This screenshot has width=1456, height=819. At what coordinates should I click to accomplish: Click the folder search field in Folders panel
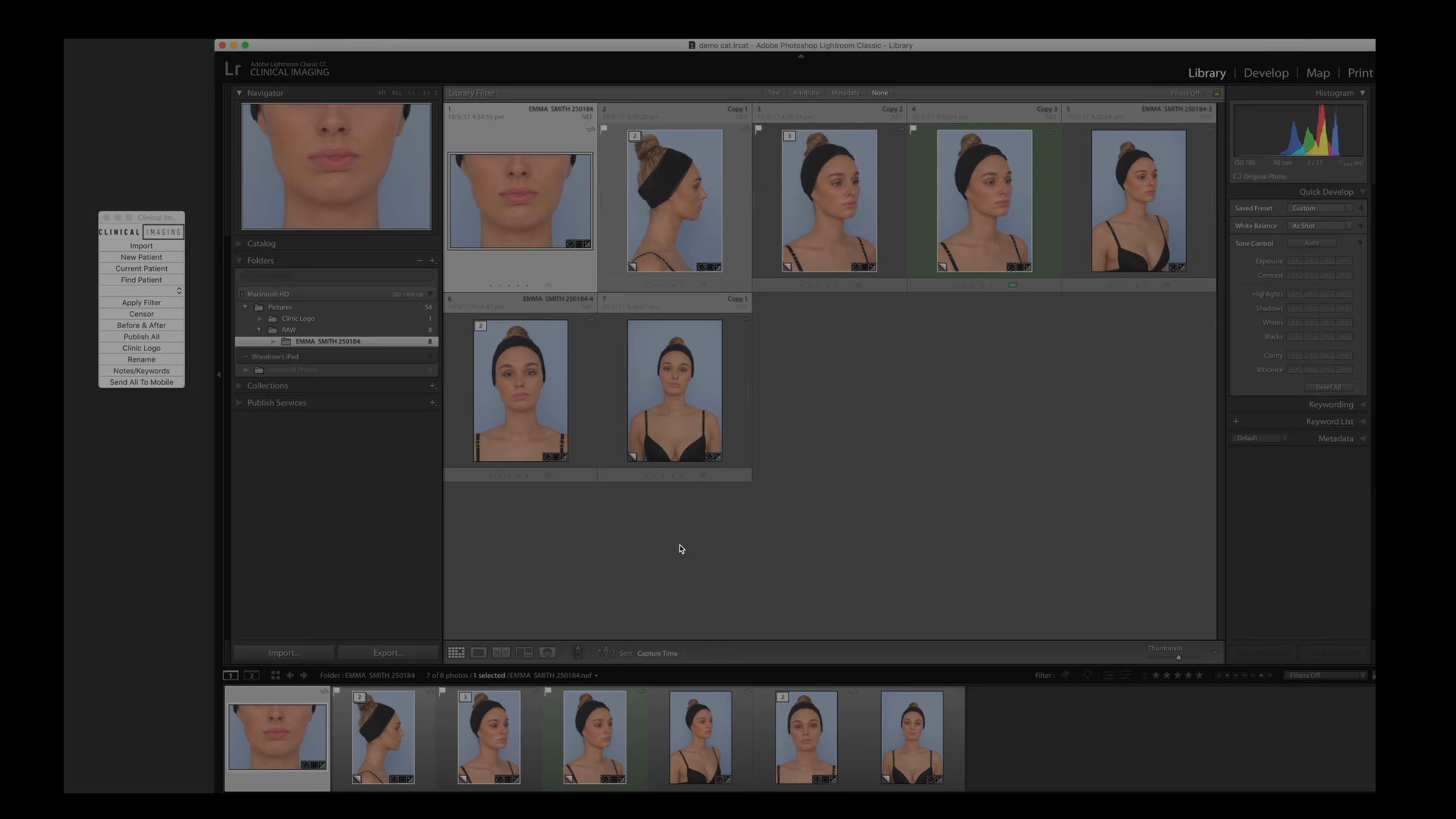(x=336, y=277)
